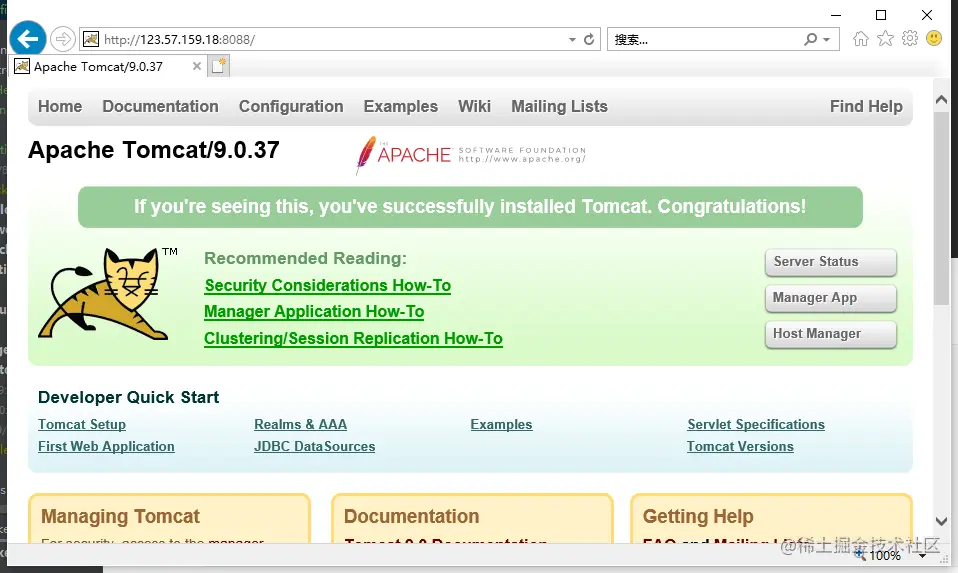Open the Mailing Lists nav item
This screenshot has width=958, height=573.
560,106
